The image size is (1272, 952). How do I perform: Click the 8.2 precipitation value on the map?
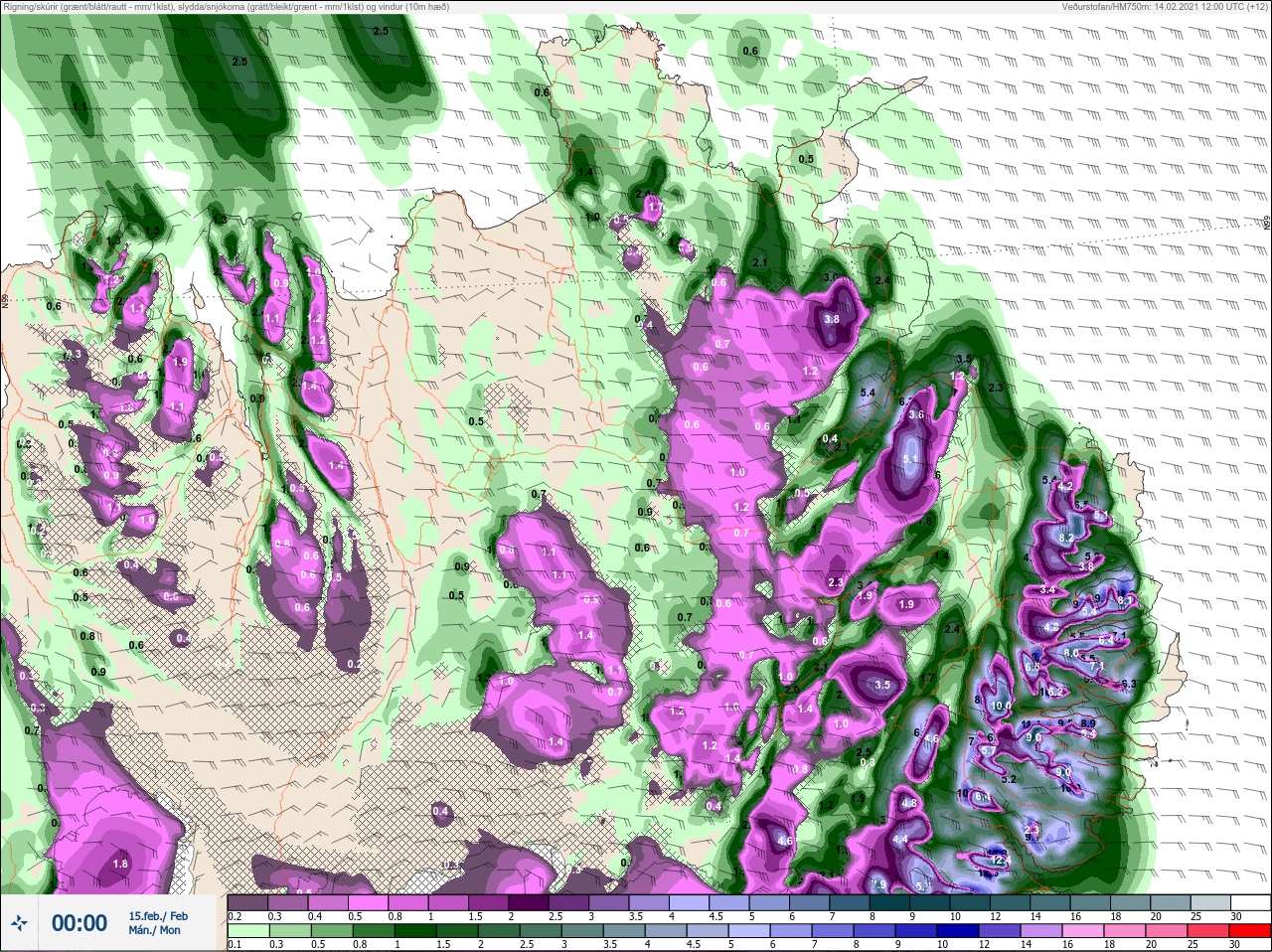tap(1065, 537)
